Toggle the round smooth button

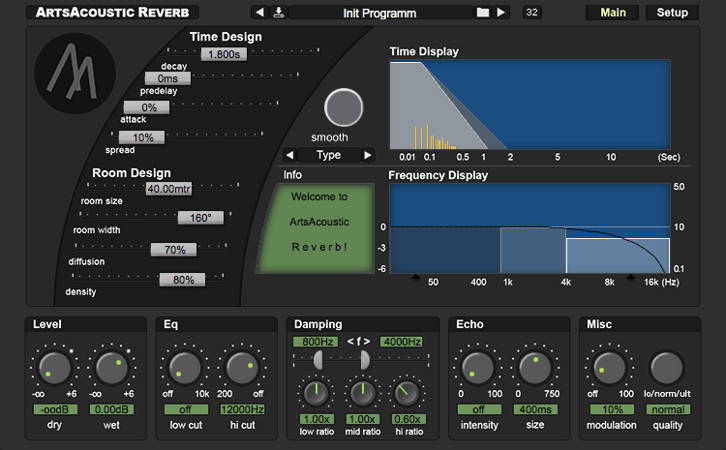(x=343, y=107)
